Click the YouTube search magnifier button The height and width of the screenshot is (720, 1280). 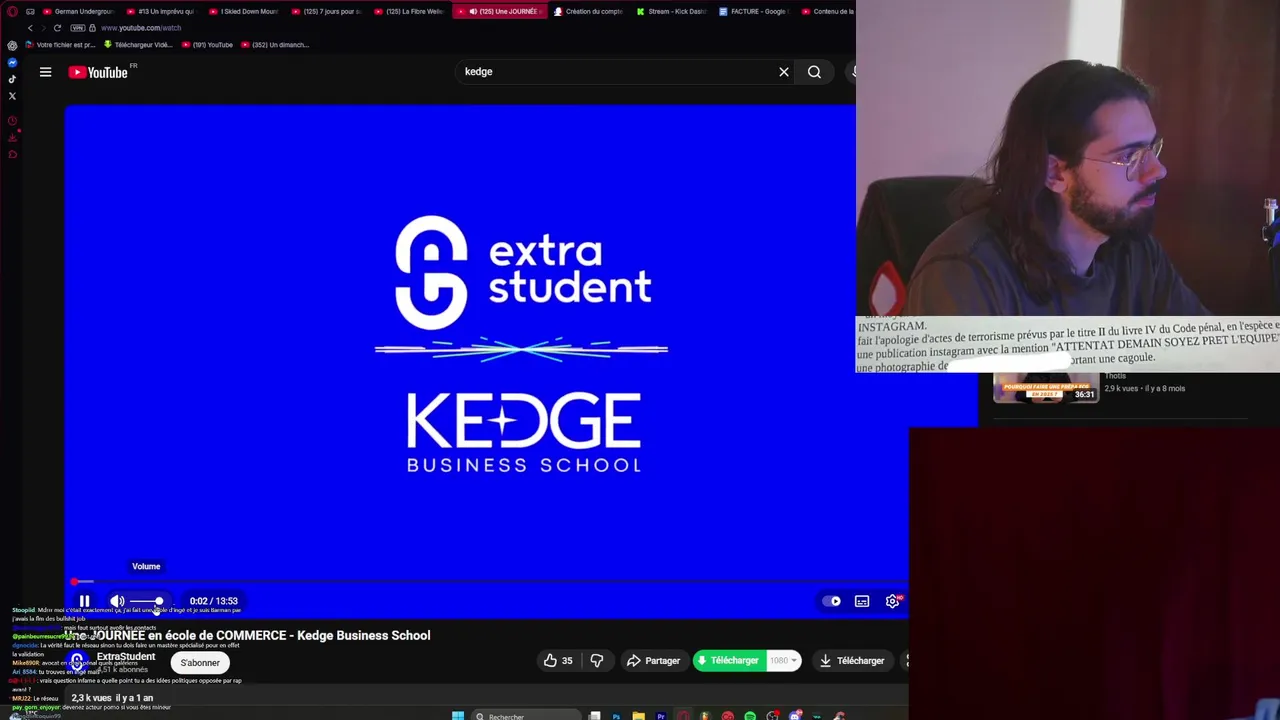[814, 72]
